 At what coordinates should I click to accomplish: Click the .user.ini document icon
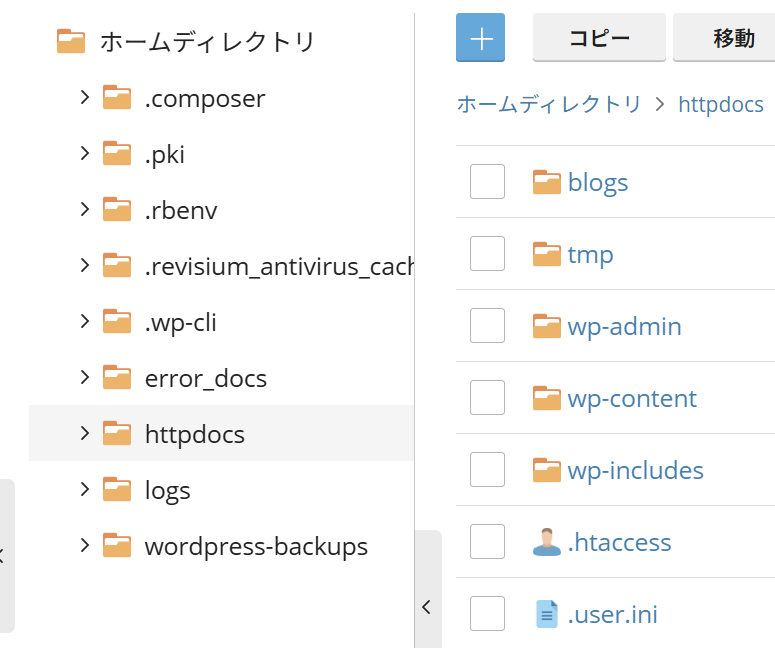pyautogui.click(x=547, y=614)
